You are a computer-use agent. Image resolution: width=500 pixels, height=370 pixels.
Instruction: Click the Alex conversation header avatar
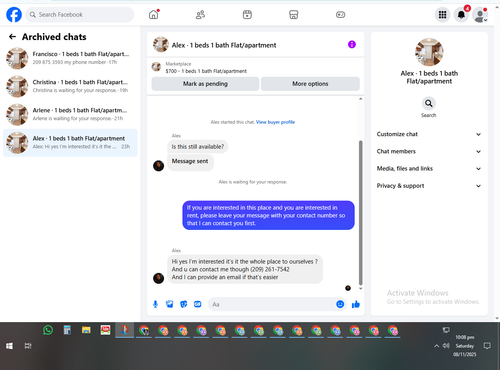click(161, 45)
